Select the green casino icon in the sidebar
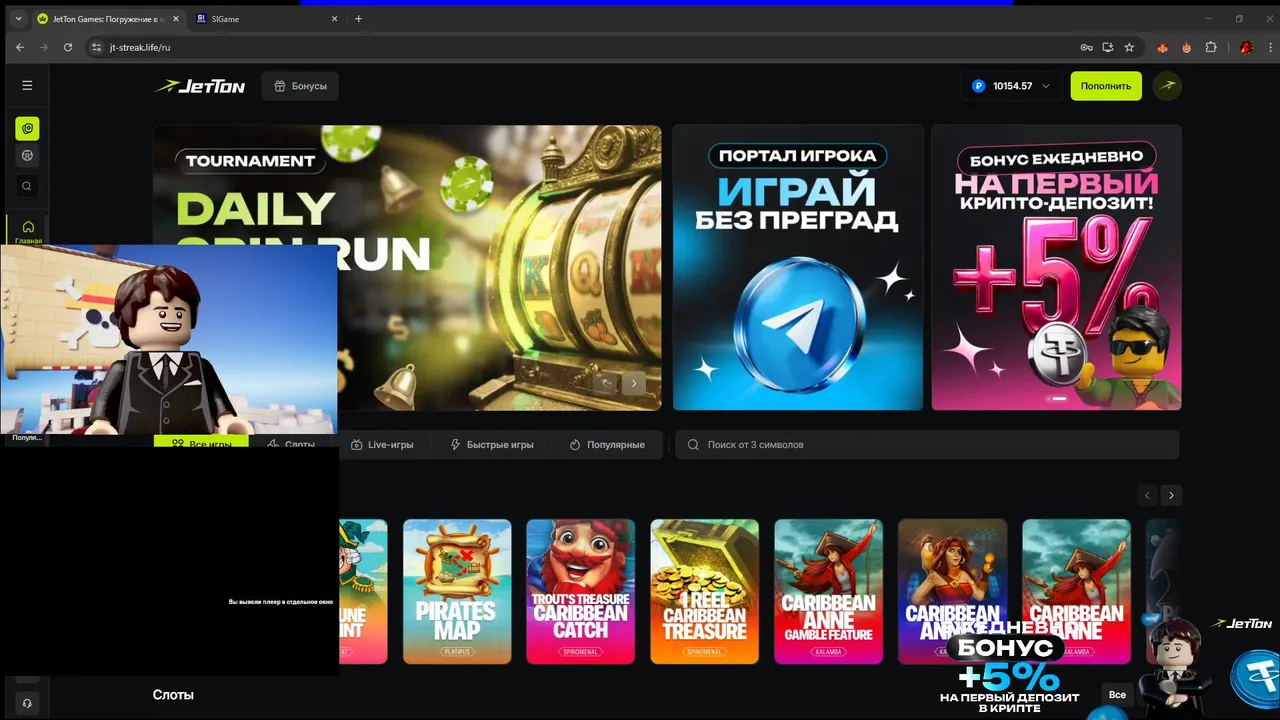Viewport: 1280px width, 720px height. [27, 128]
